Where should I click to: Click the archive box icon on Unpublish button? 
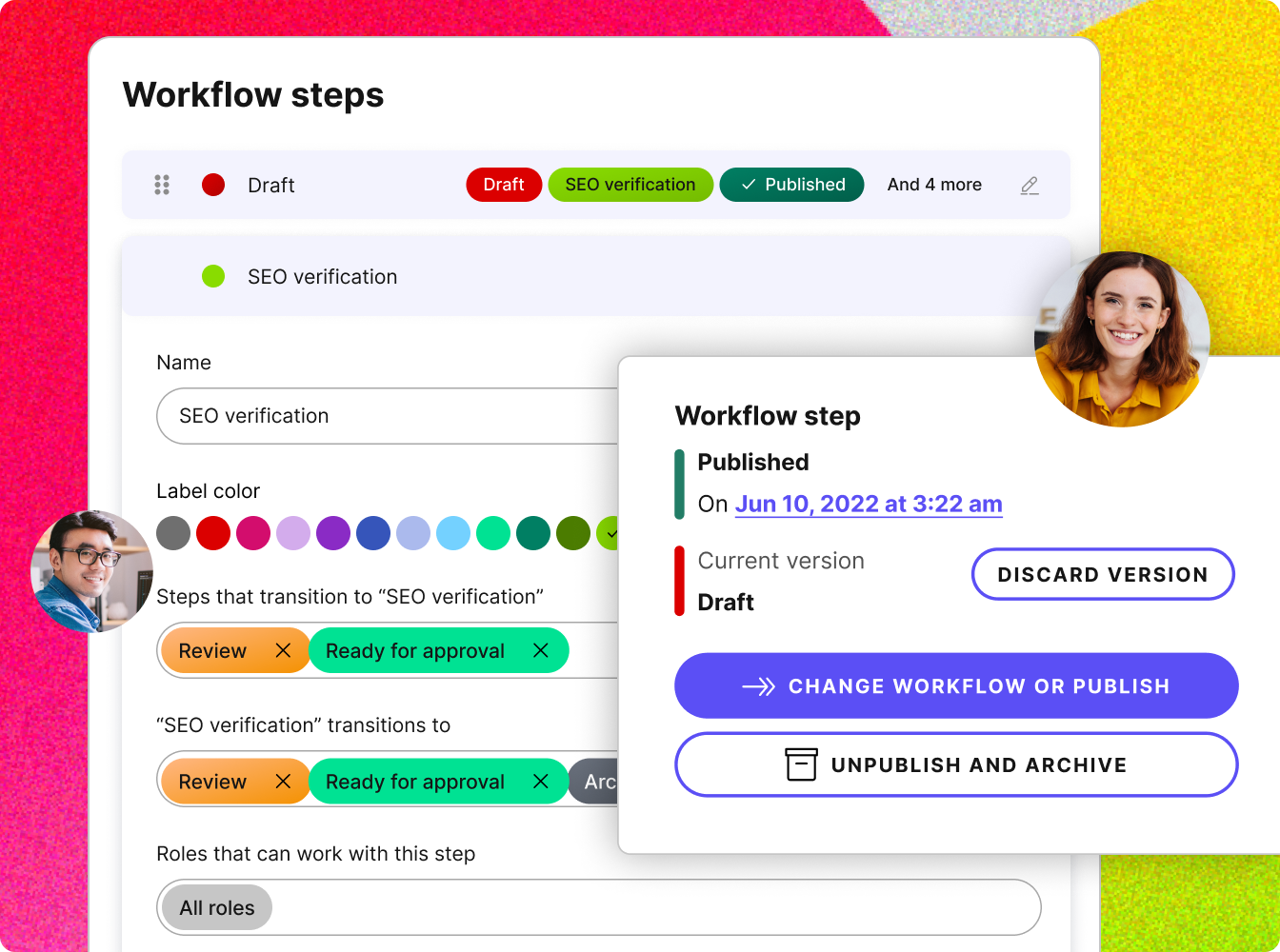point(801,764)
